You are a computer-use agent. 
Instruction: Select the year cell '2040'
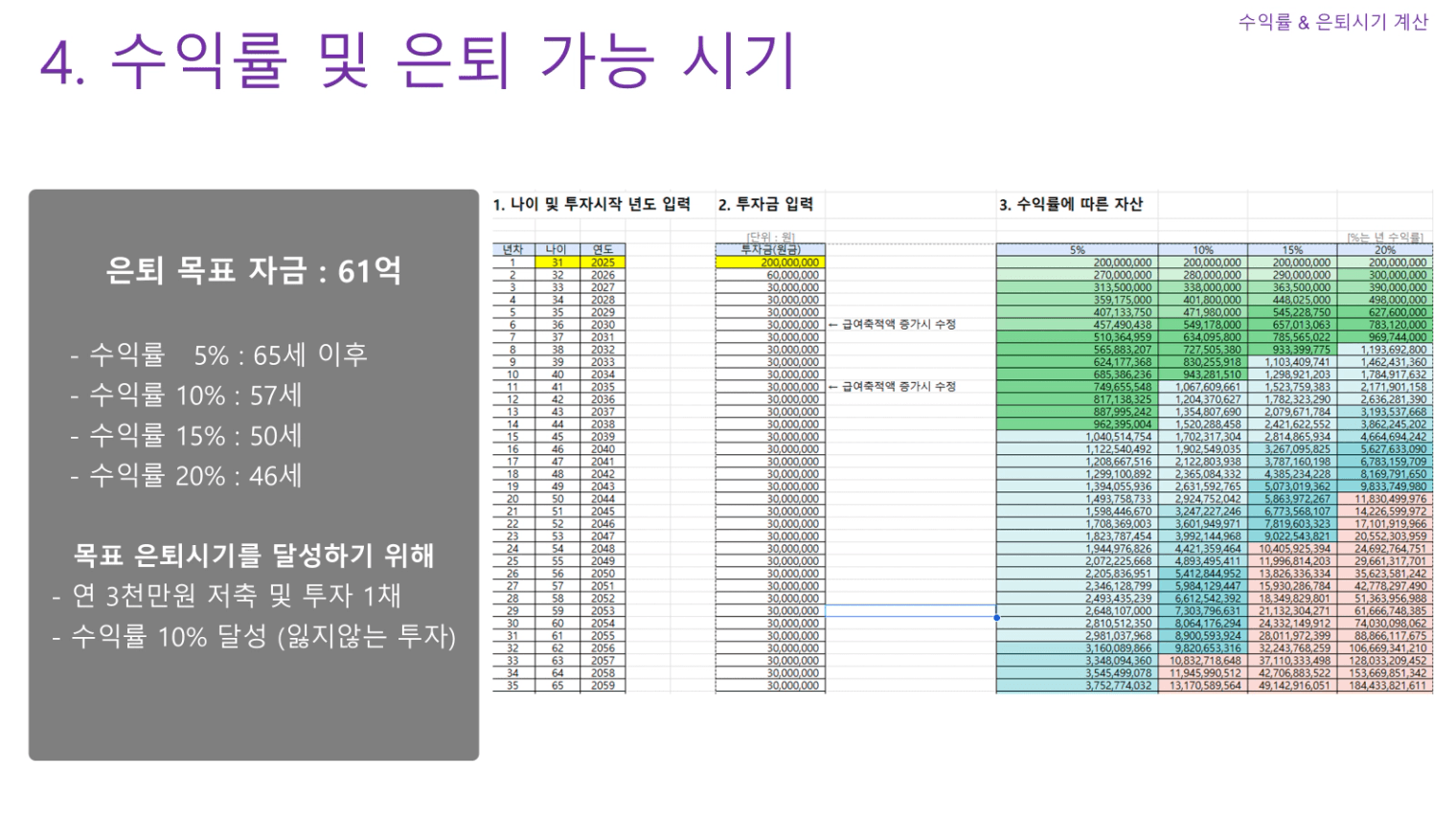[x=603, y=449]
